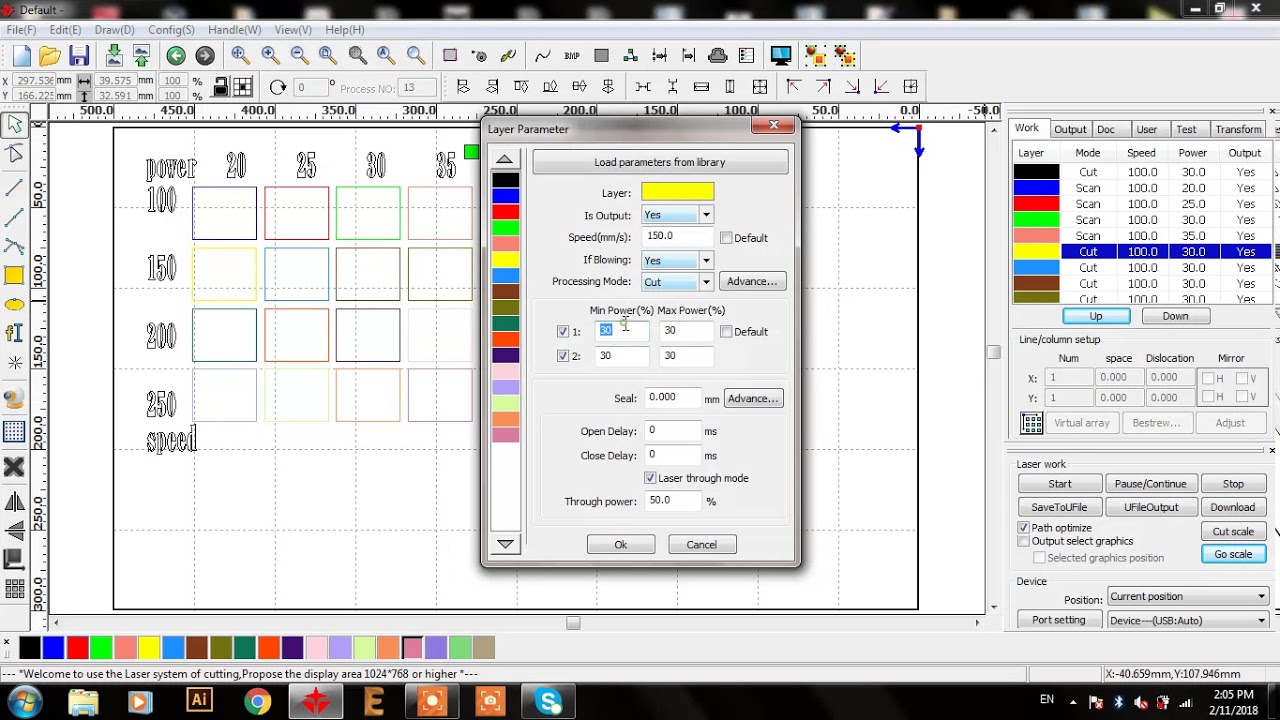1280x720 pixels.
Task: Select the Zoom out magnifier tool
Action: pos(299,56)
